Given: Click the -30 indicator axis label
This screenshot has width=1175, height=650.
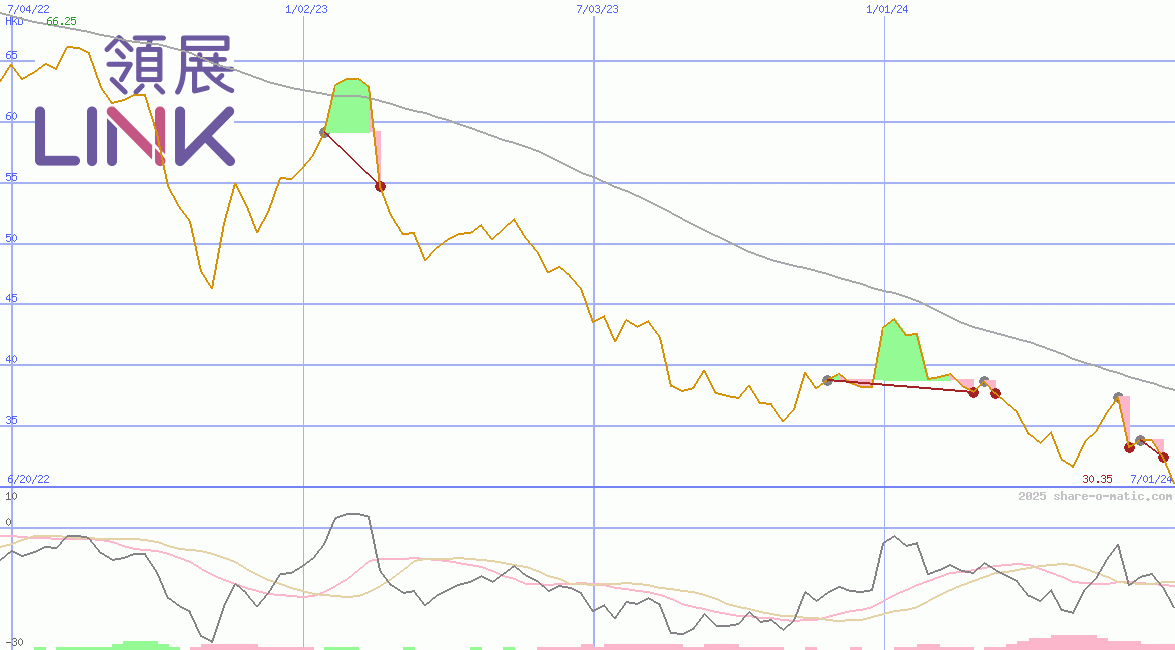Looking at the screenshot, I should [13, 643].
